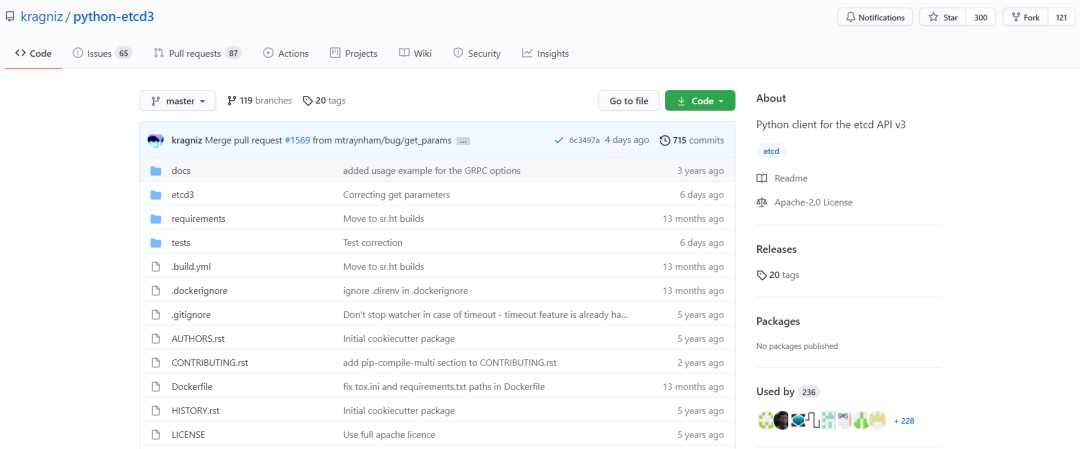Click commit message 'Correcting get parameters'
The height and width of the screenshot is (449, 1080).
coord(397,195)
